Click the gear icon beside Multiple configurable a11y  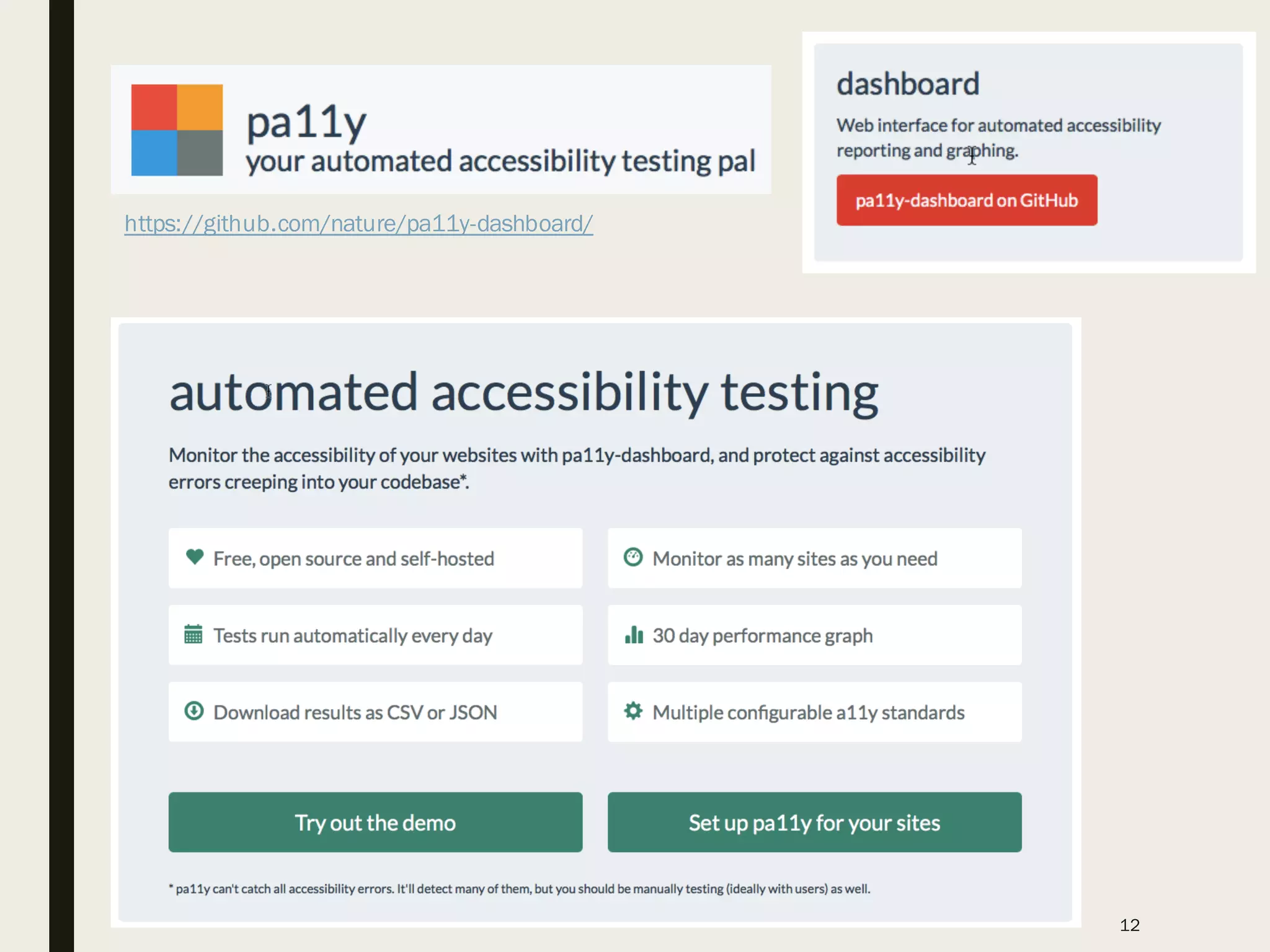click(633, 711)
